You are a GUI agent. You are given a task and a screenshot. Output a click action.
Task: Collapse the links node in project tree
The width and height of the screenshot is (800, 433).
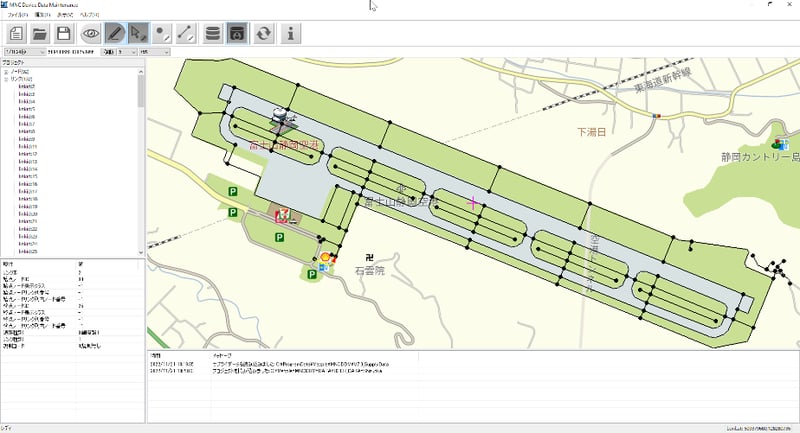[6, 79]
